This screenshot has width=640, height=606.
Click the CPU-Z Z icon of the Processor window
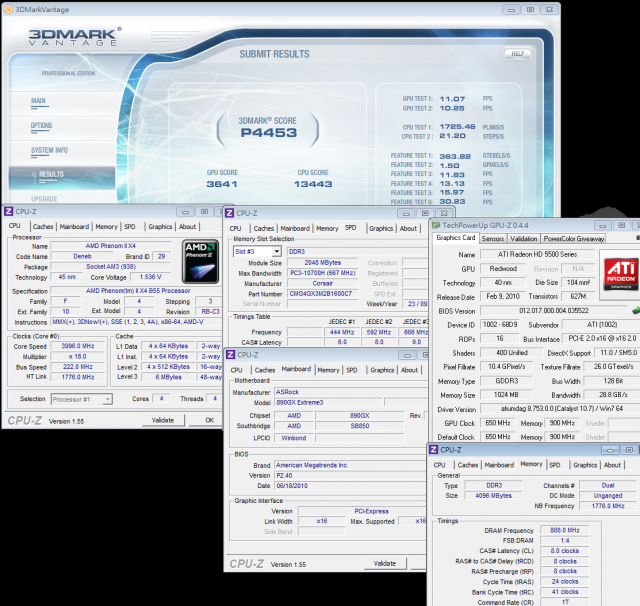tap(8, 211)
